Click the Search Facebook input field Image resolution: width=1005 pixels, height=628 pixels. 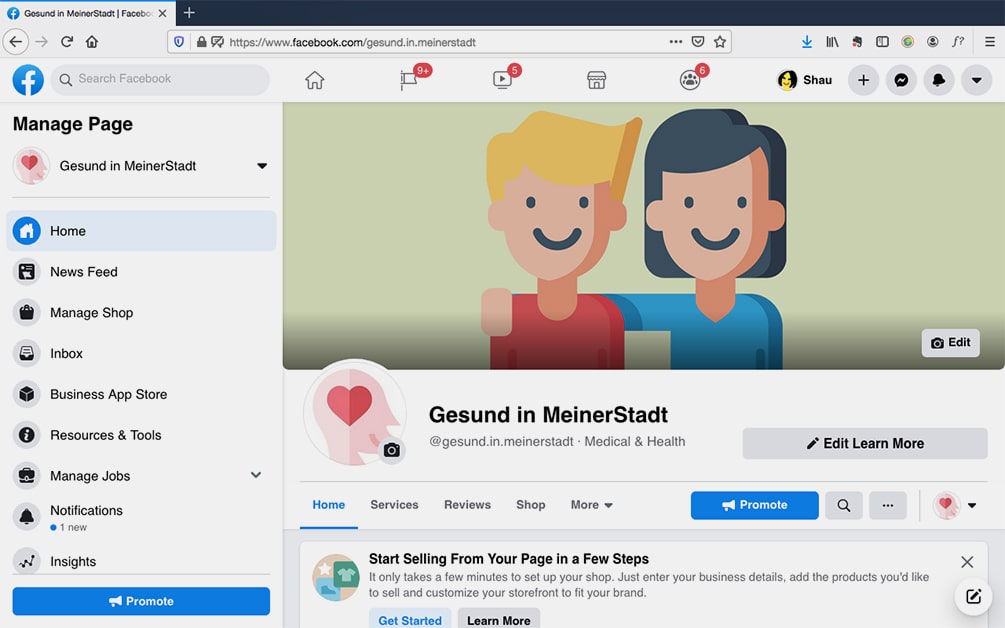(160, 79)
